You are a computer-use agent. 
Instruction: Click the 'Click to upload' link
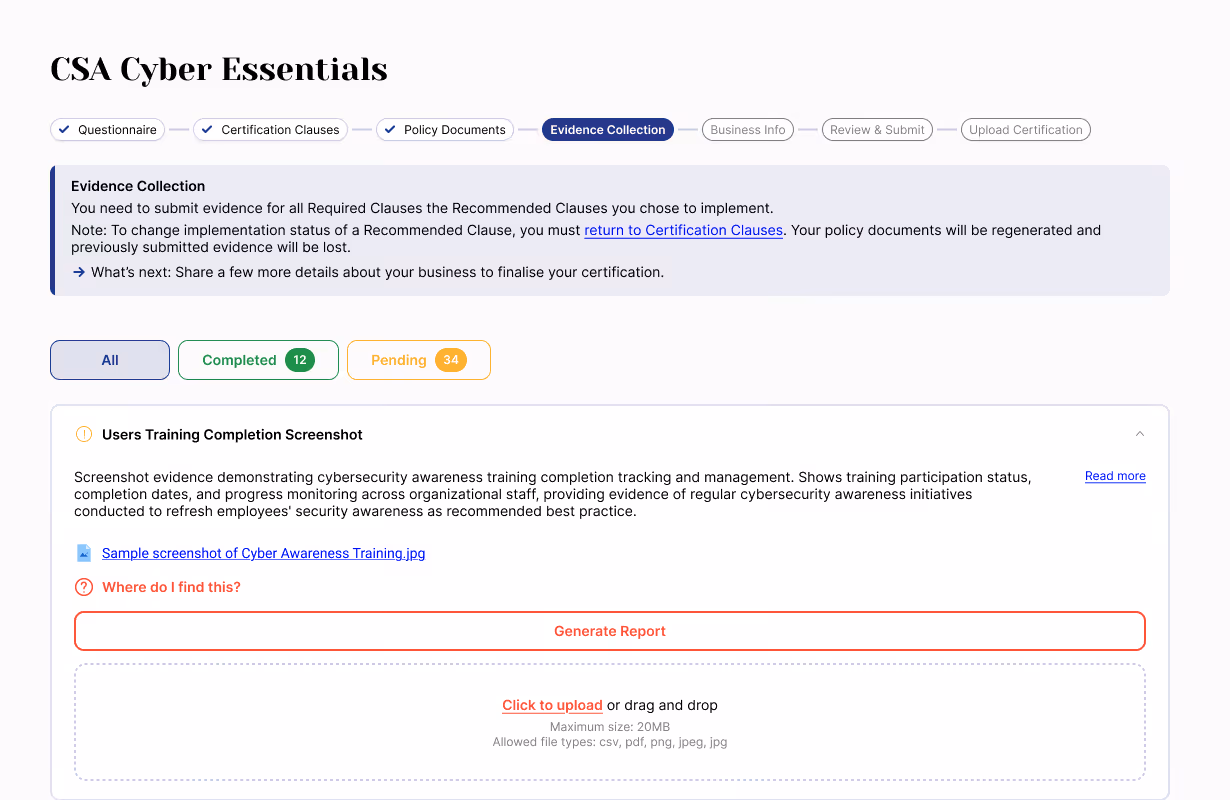point(552,705)
